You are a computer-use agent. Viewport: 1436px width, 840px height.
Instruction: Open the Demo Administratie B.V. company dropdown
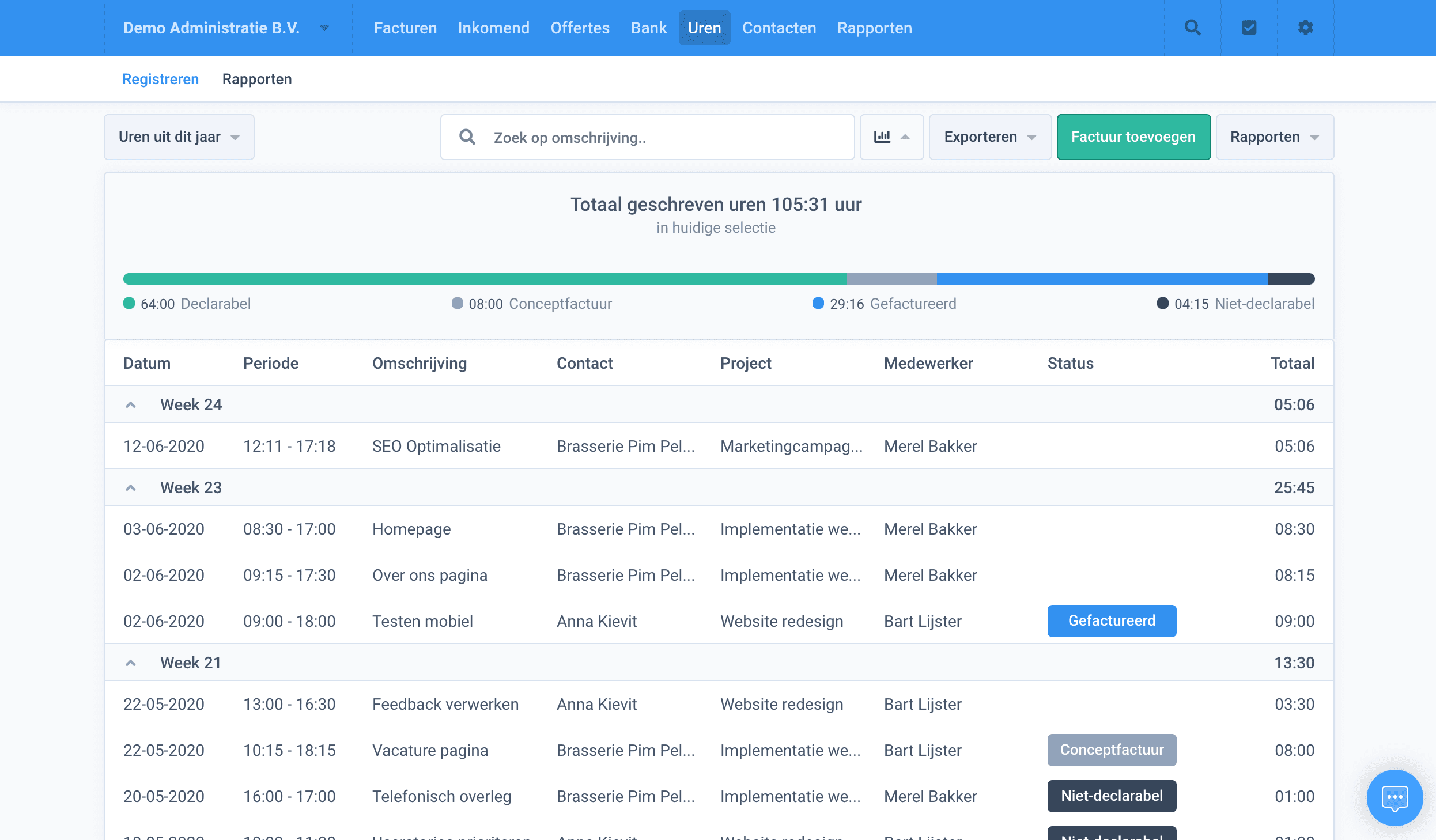pos(226,28)
